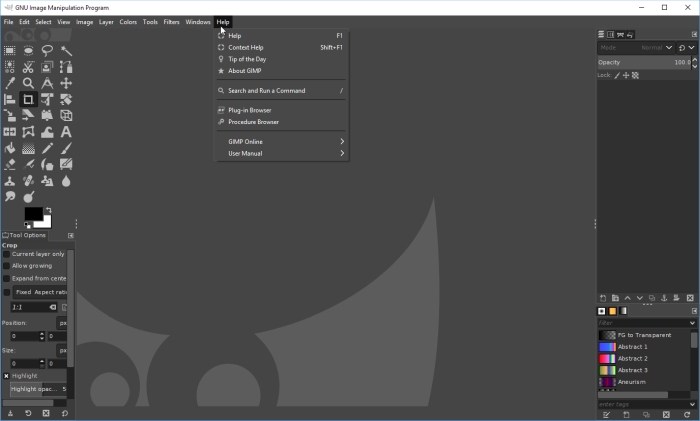Enable Allow growing checkbox
The height and width of the screenshot is (421, 700).
point(6,266)
